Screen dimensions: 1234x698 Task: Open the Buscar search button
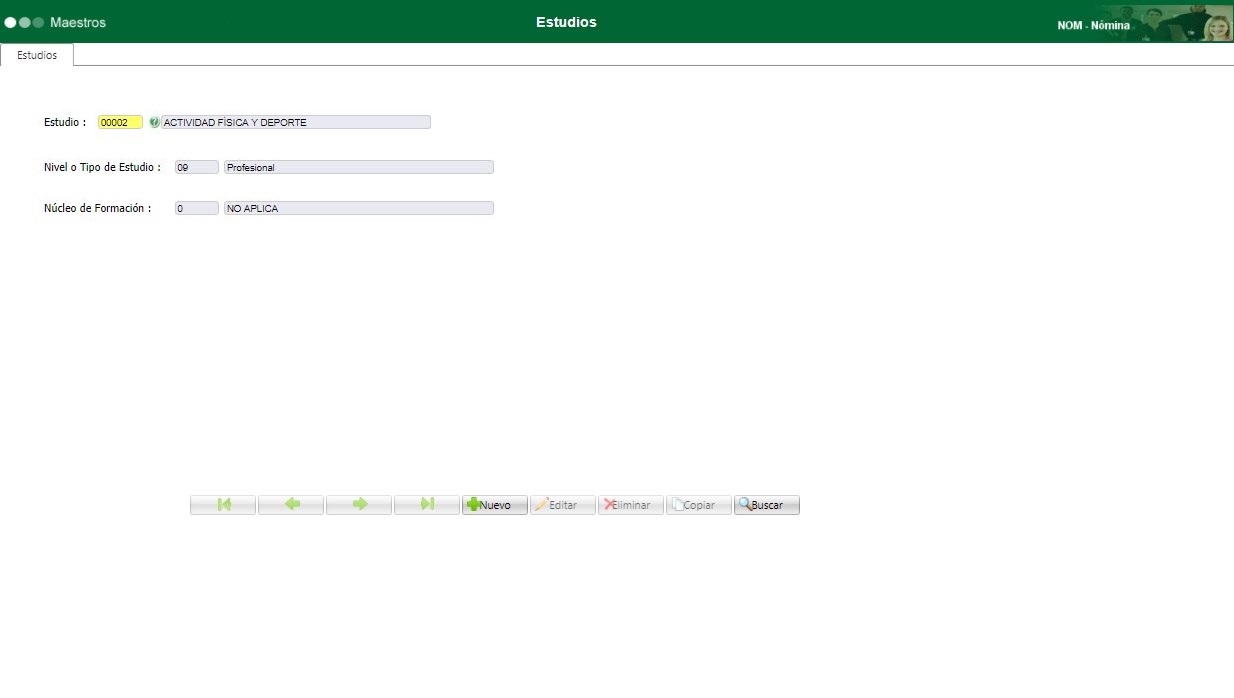click(767, 505)
